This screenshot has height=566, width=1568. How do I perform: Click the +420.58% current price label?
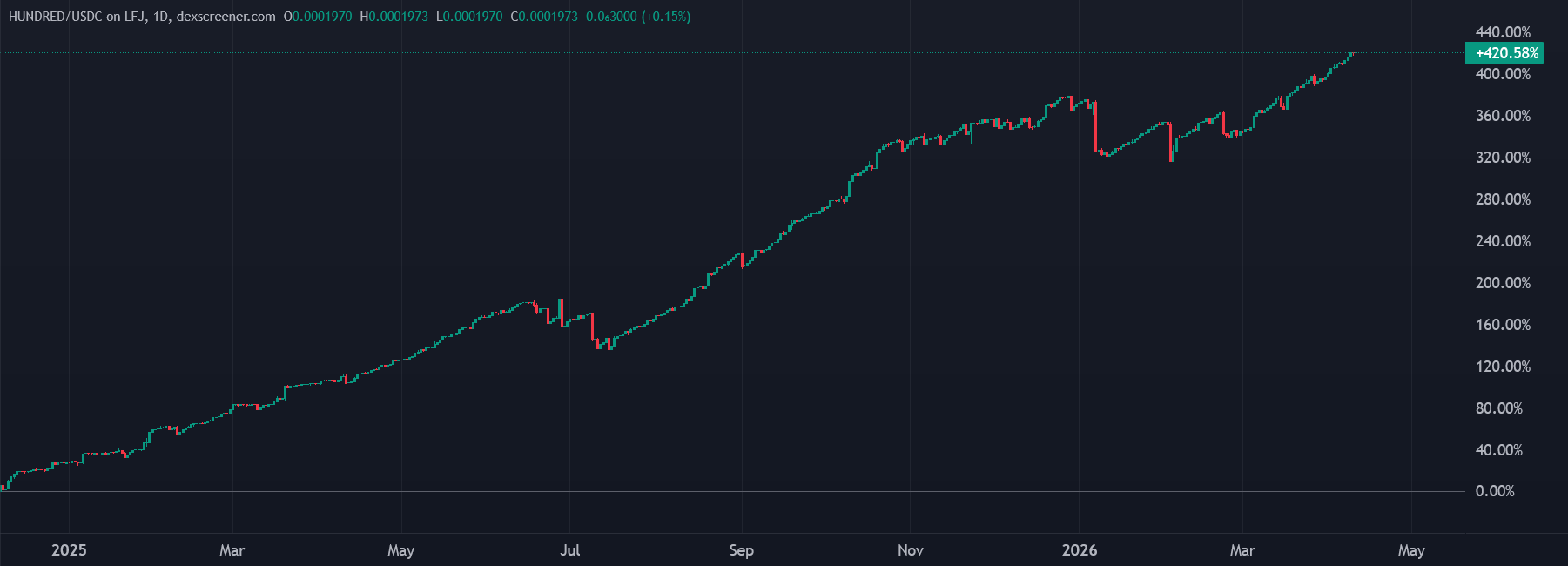click(1505, 53)
